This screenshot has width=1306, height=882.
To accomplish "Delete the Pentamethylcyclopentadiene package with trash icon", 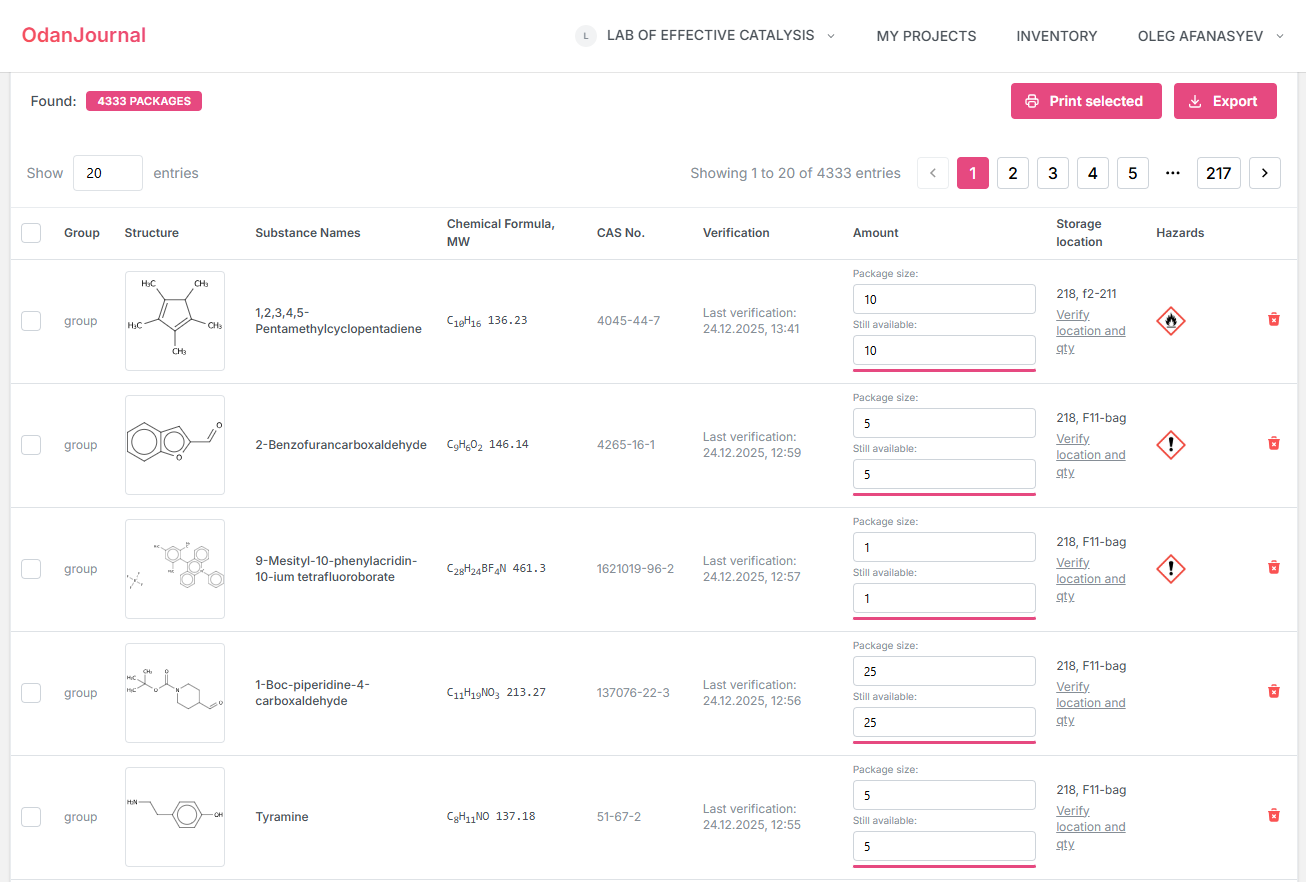I will coord(1273,319).
